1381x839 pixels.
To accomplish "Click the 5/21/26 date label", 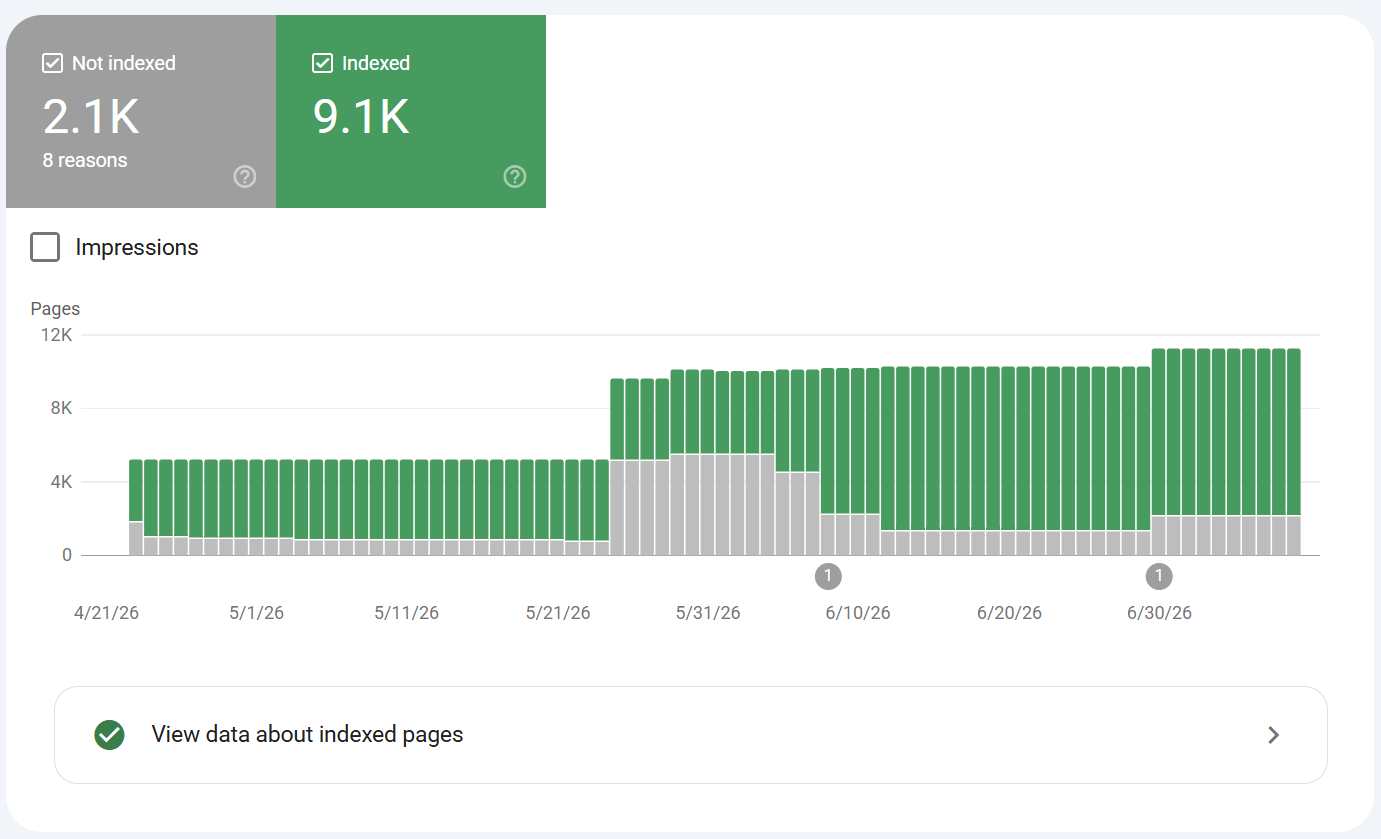I will point(558,613).
